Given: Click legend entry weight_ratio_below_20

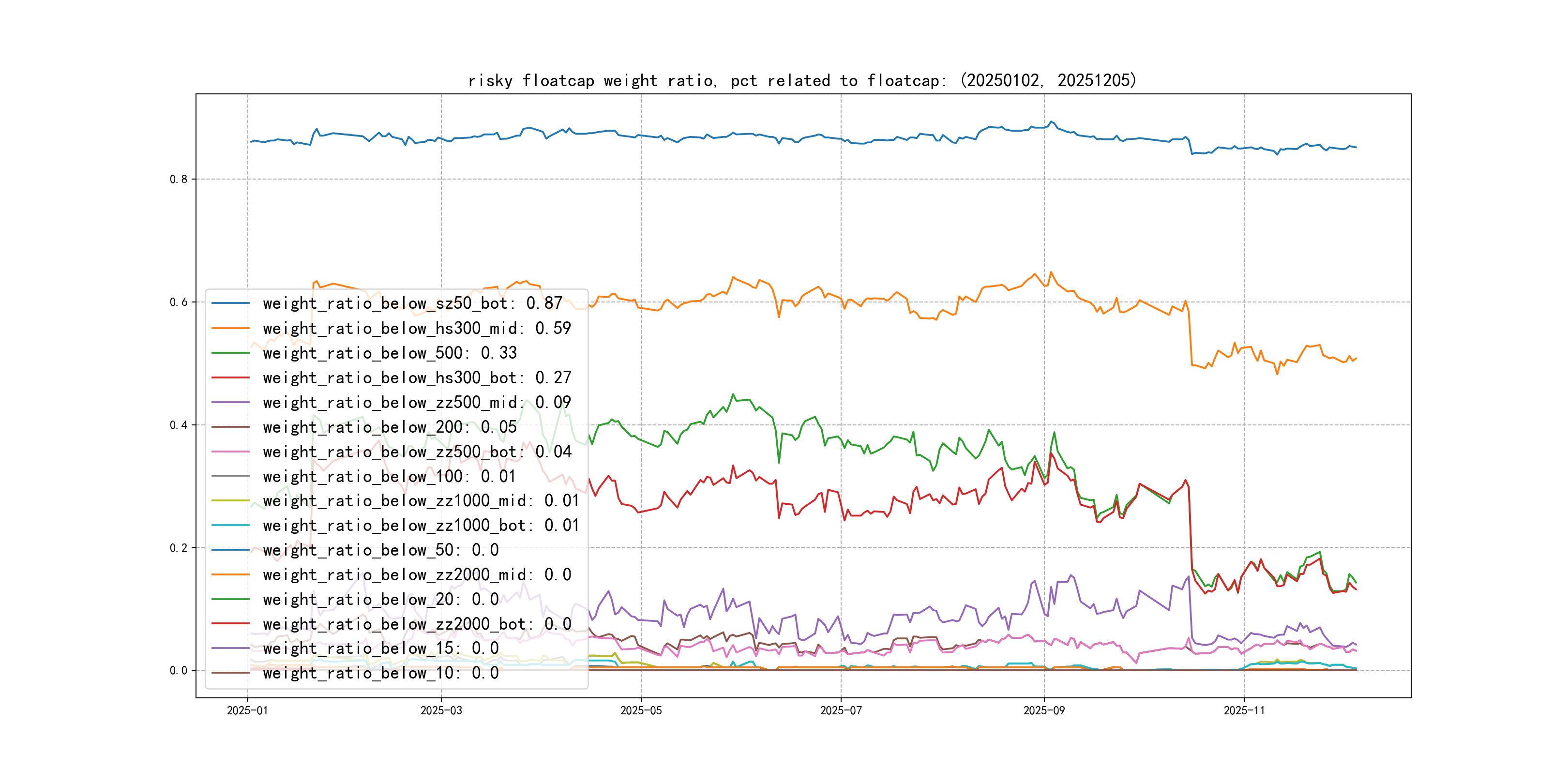Looking at the screenshot, I should 380,600.
